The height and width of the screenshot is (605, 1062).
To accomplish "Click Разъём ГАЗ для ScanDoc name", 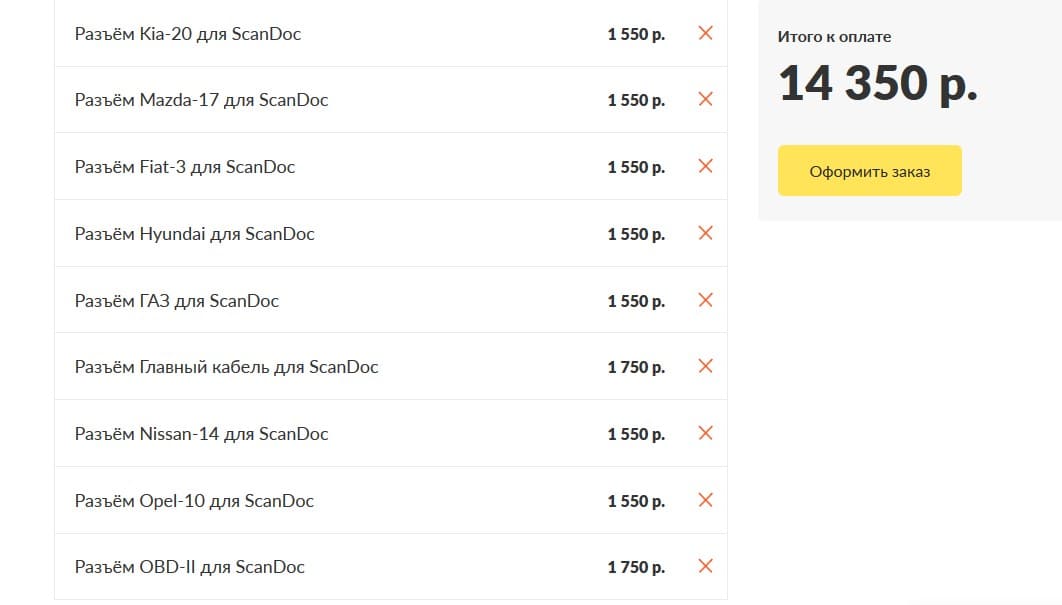I will pyautogui.click(x=177, y=301).
